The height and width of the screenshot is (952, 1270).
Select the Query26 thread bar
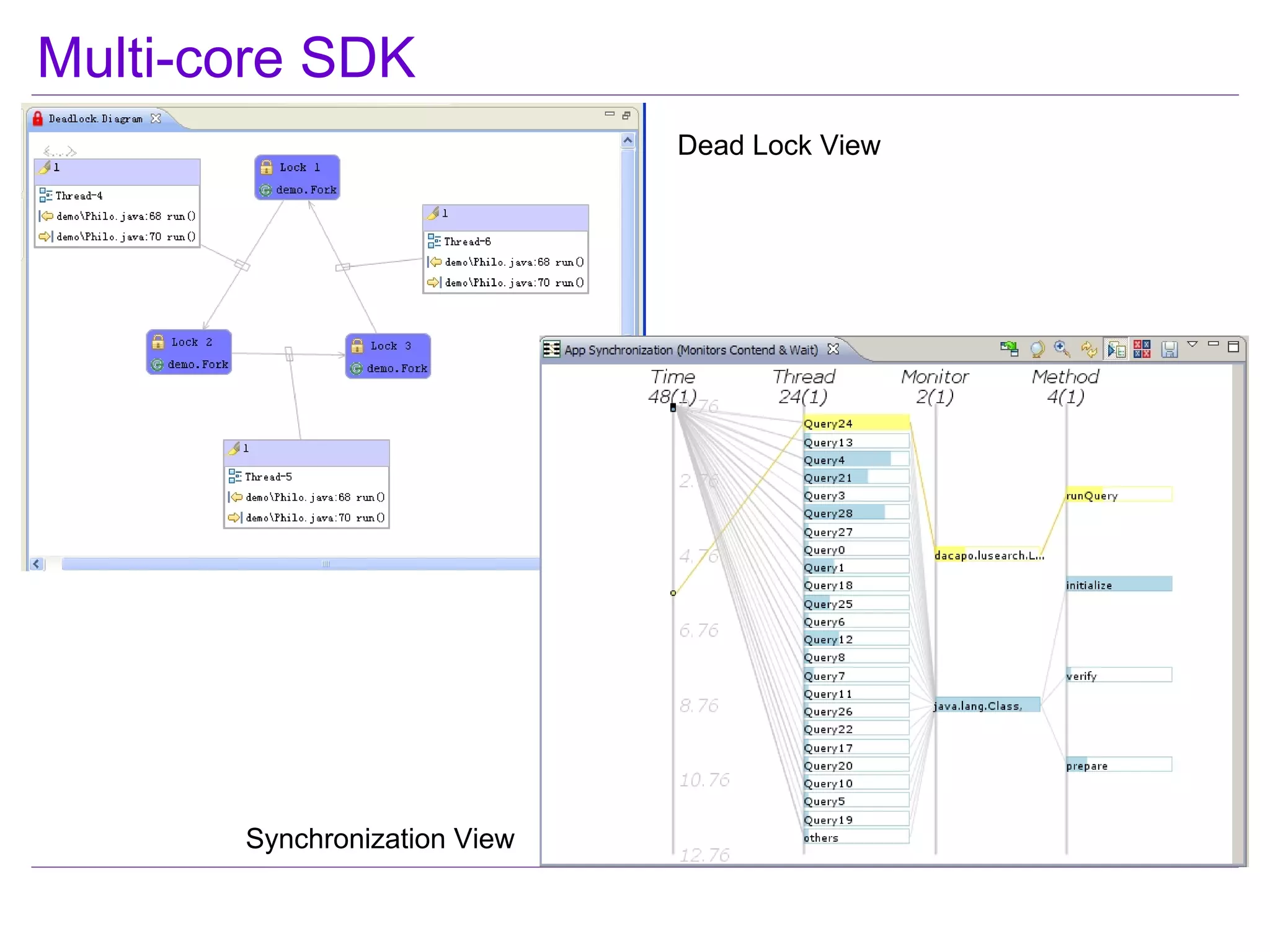[x=856, y=711]
